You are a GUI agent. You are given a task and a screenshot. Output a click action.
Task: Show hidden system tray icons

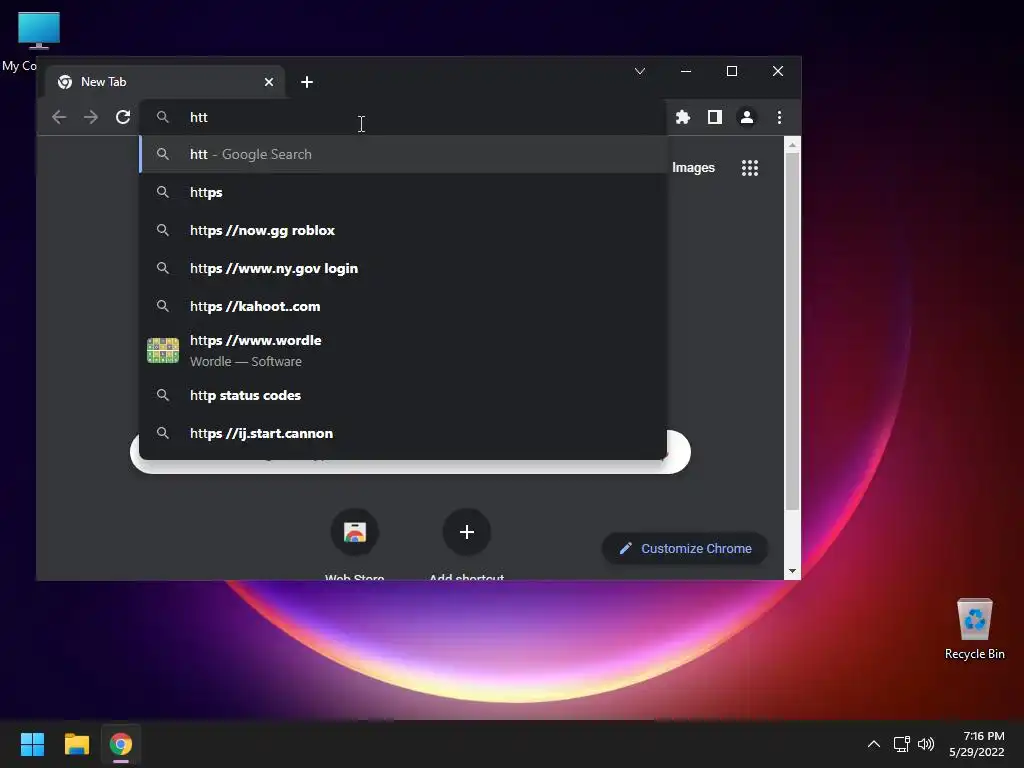[873, 744]
